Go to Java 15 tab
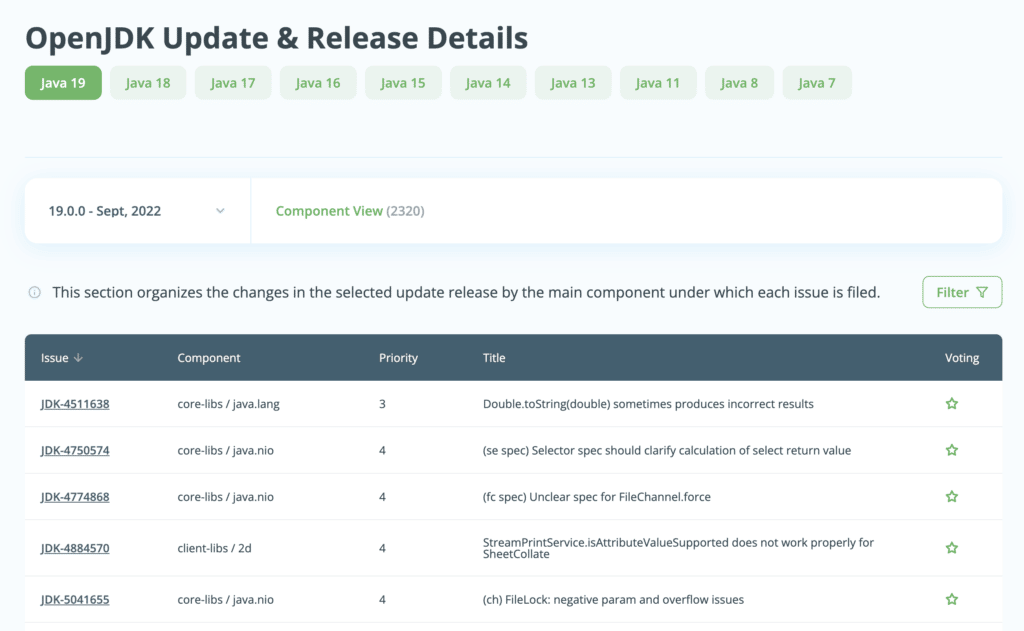1024x631 pixels. click(403, 83)
